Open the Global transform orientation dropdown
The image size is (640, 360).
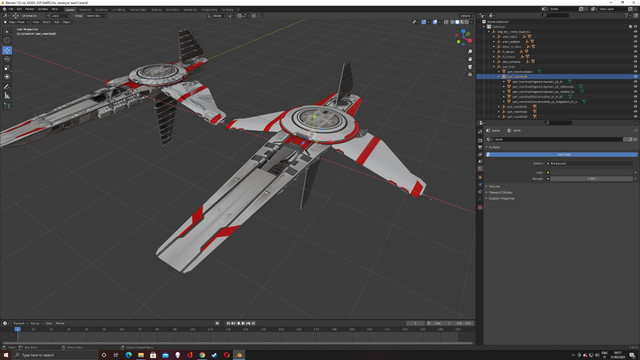click(x=216, y=16)
